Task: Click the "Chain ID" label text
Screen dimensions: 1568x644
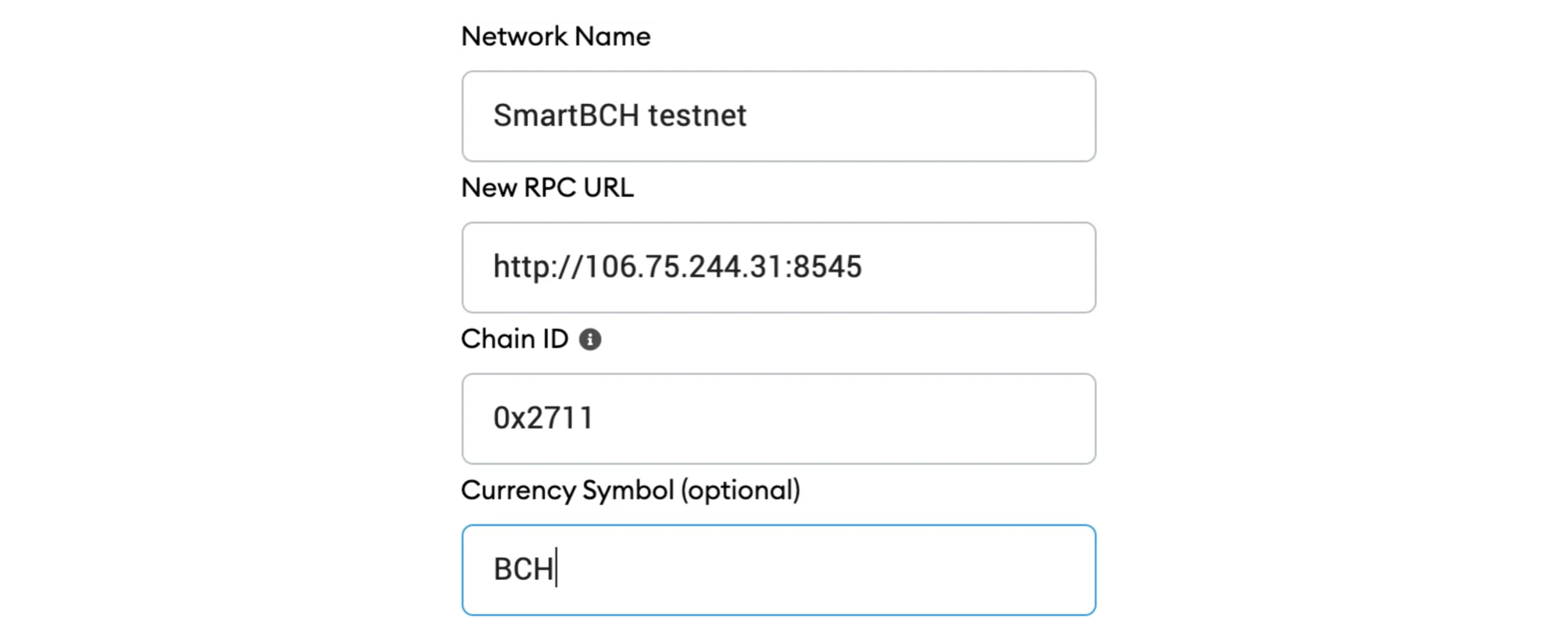Action: click(514, 339)
